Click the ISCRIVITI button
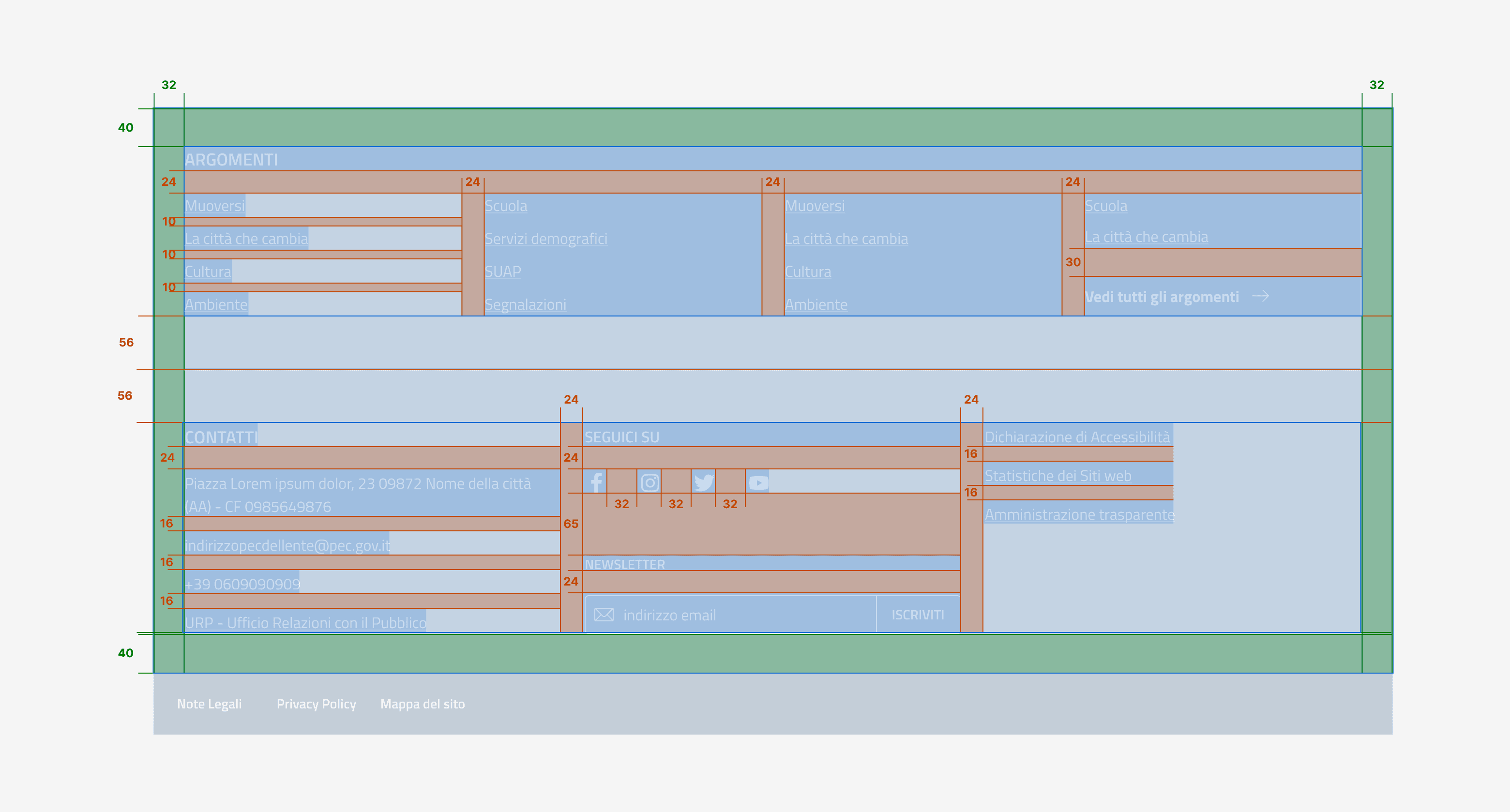This screenshot has width=1510, height=812. 918,615
